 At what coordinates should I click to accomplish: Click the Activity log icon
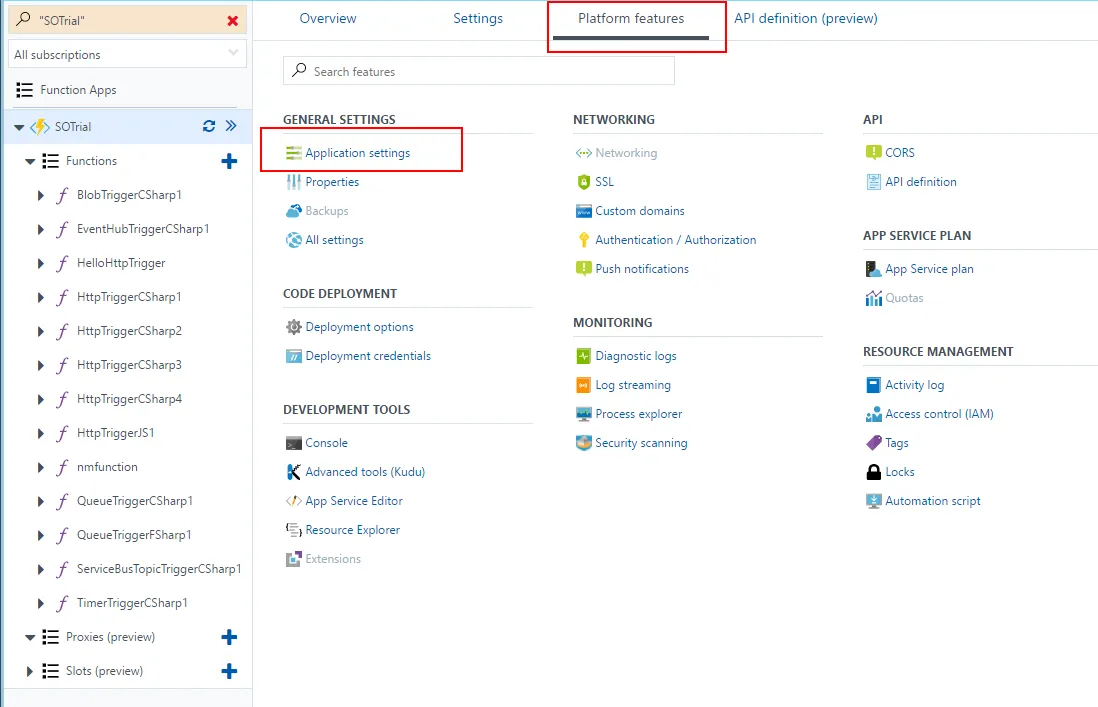873,385
